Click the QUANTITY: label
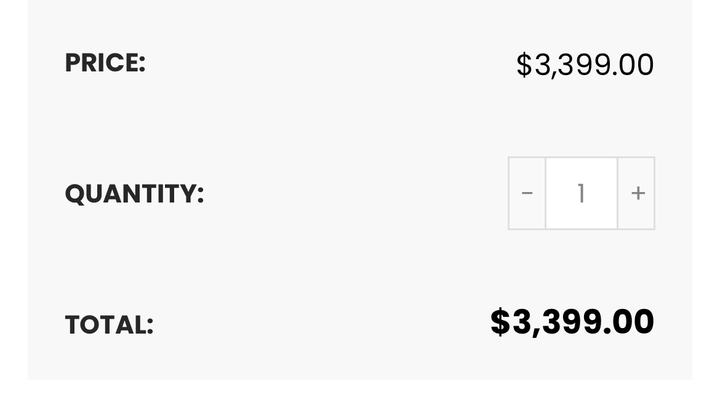 [x=134, y=193]
